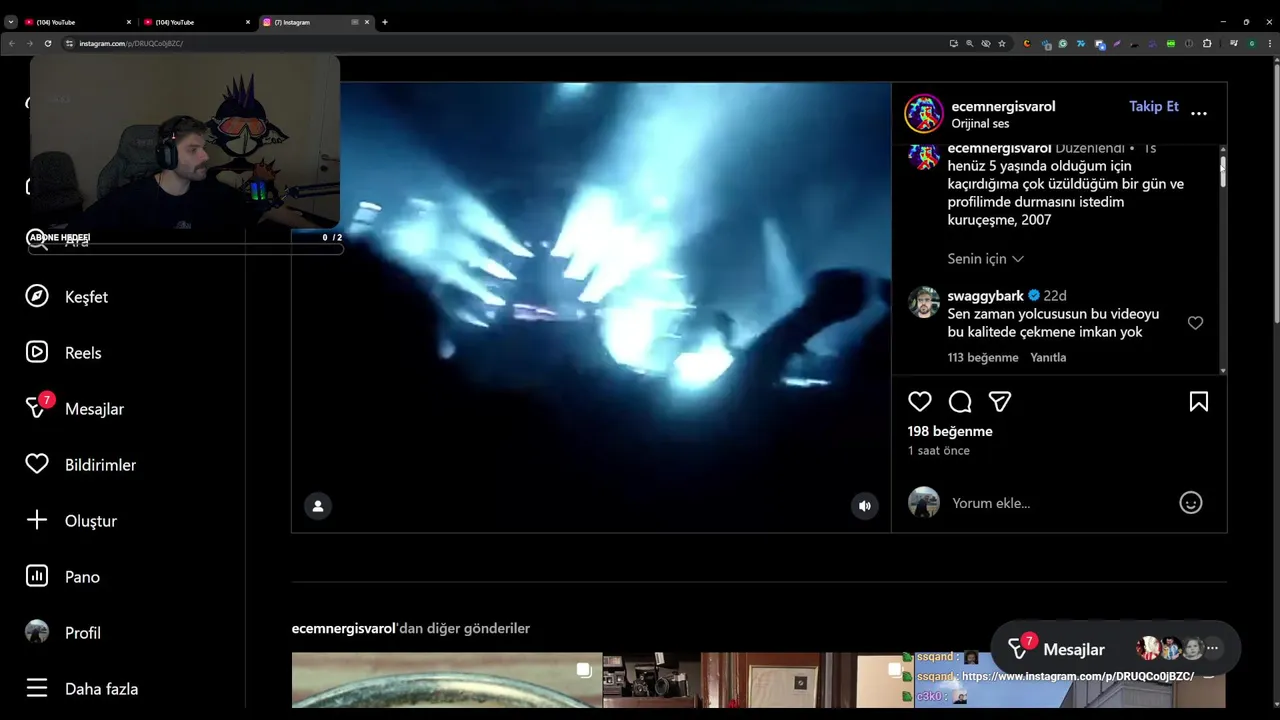Viewport: 1280px width, 720px height.
Task: Open Bildirimler heart icon in sidebar
Action: tap(37, 464)
